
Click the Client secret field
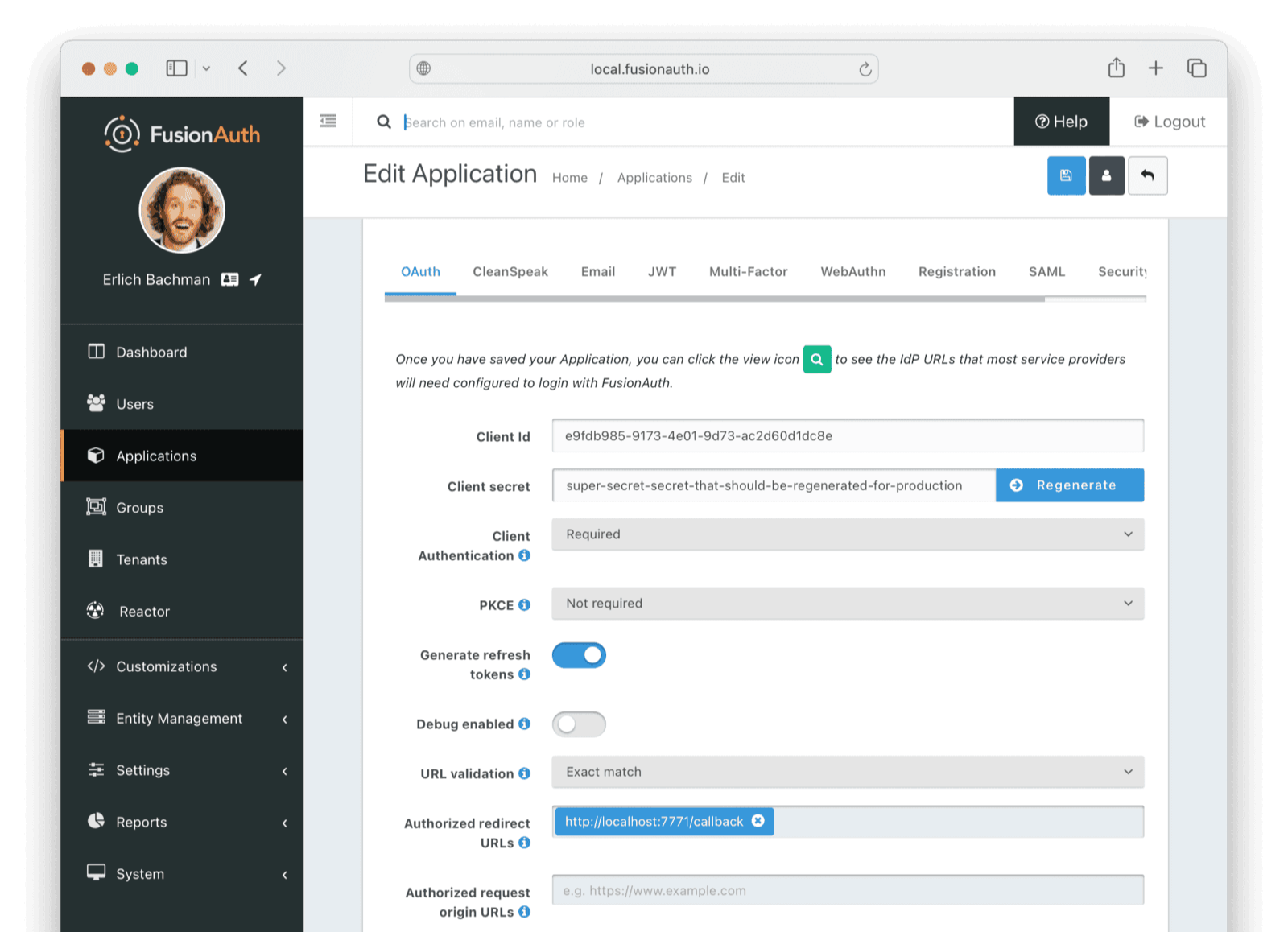click(x=774, y=485)
